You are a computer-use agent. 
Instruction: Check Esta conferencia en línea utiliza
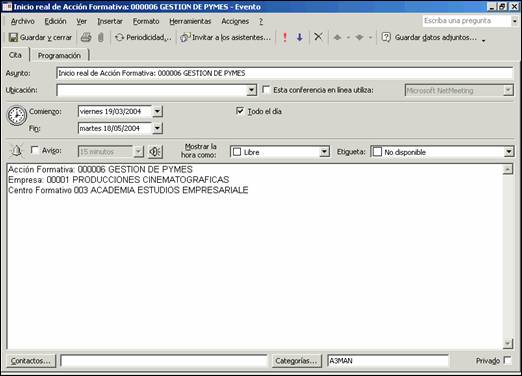pyautogui.click(x=266, y=90)
